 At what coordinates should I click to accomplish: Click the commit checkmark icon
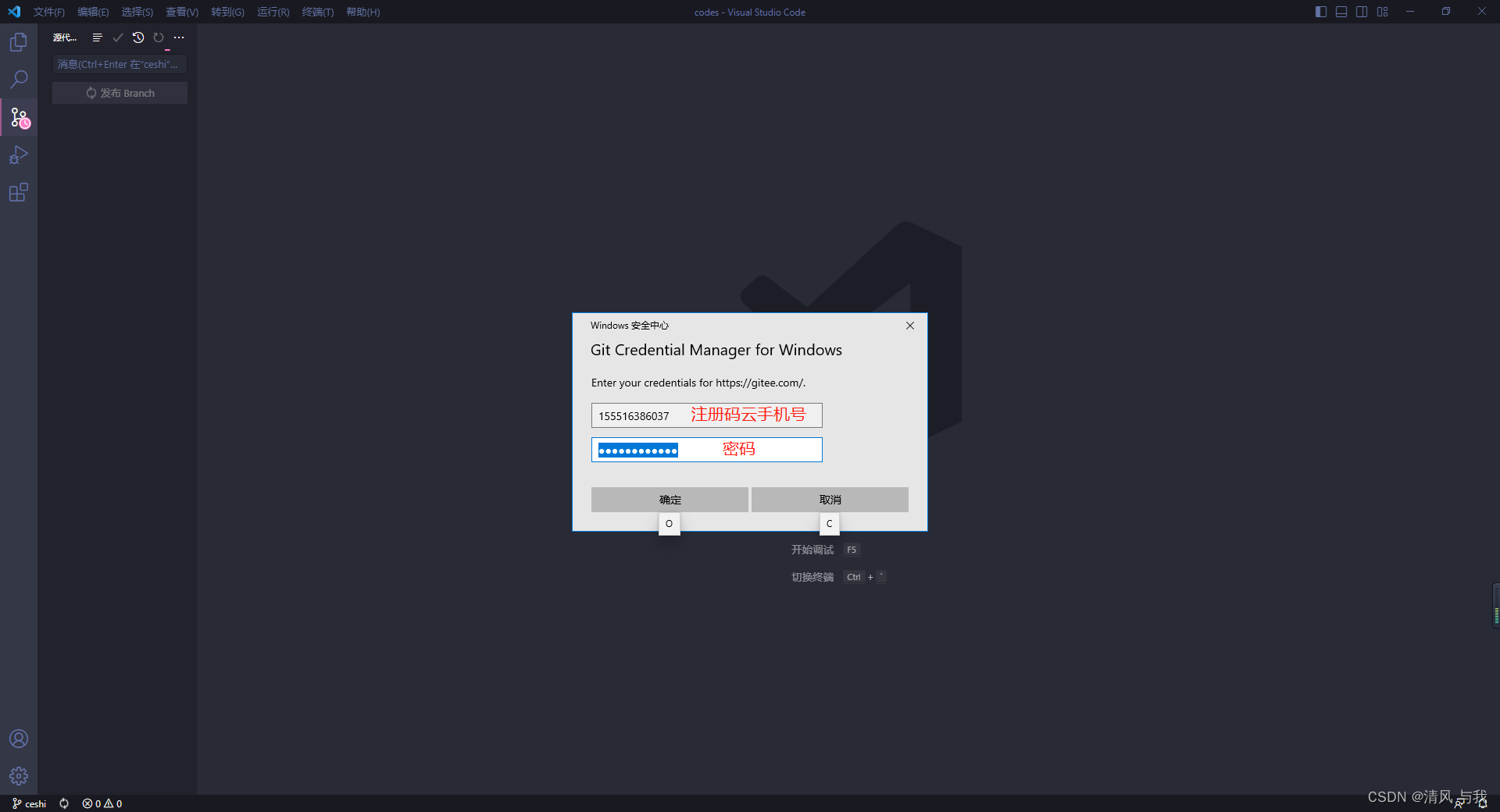(118, 37)
